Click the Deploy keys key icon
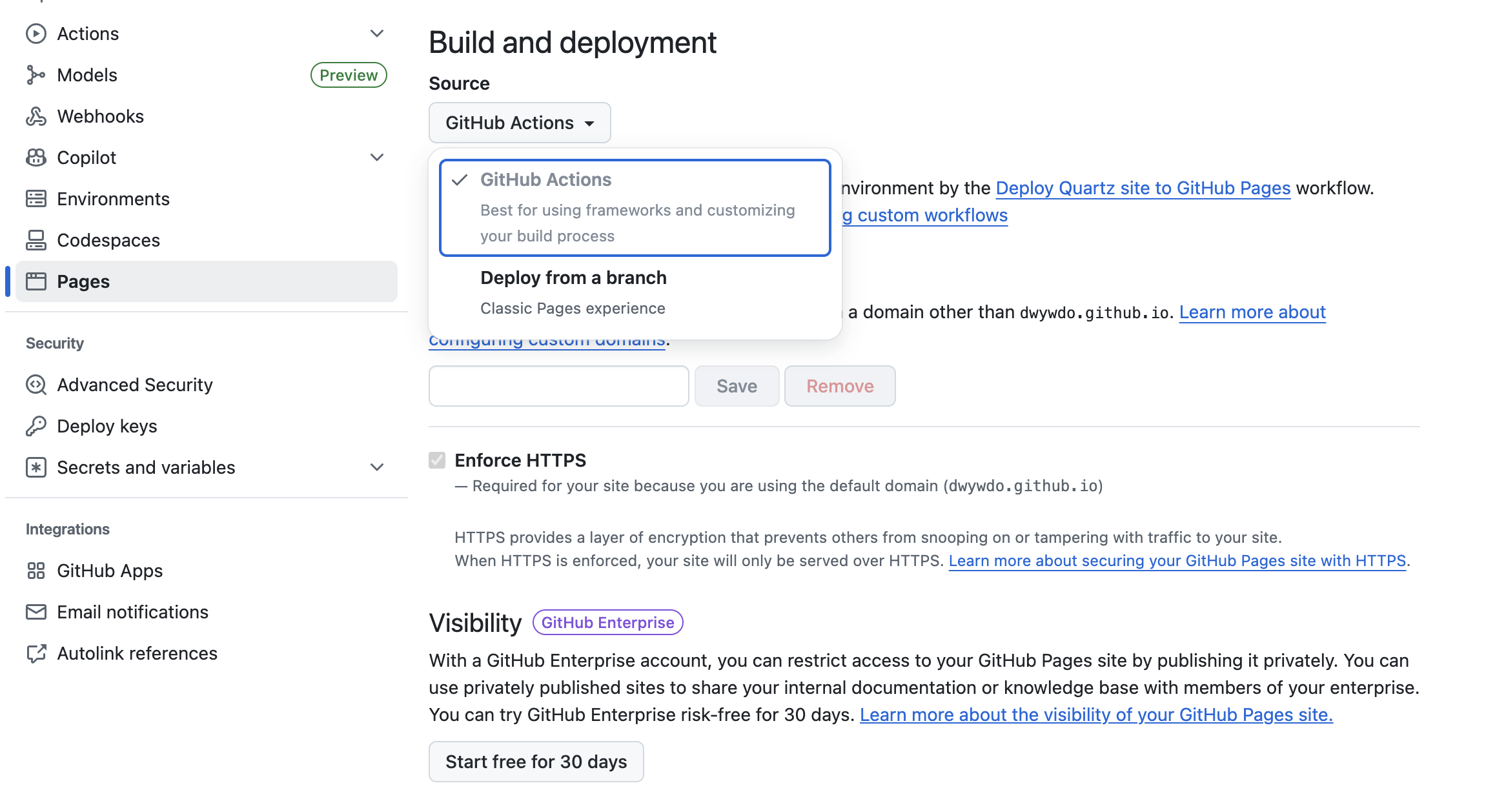 click(x=36, y=426)
